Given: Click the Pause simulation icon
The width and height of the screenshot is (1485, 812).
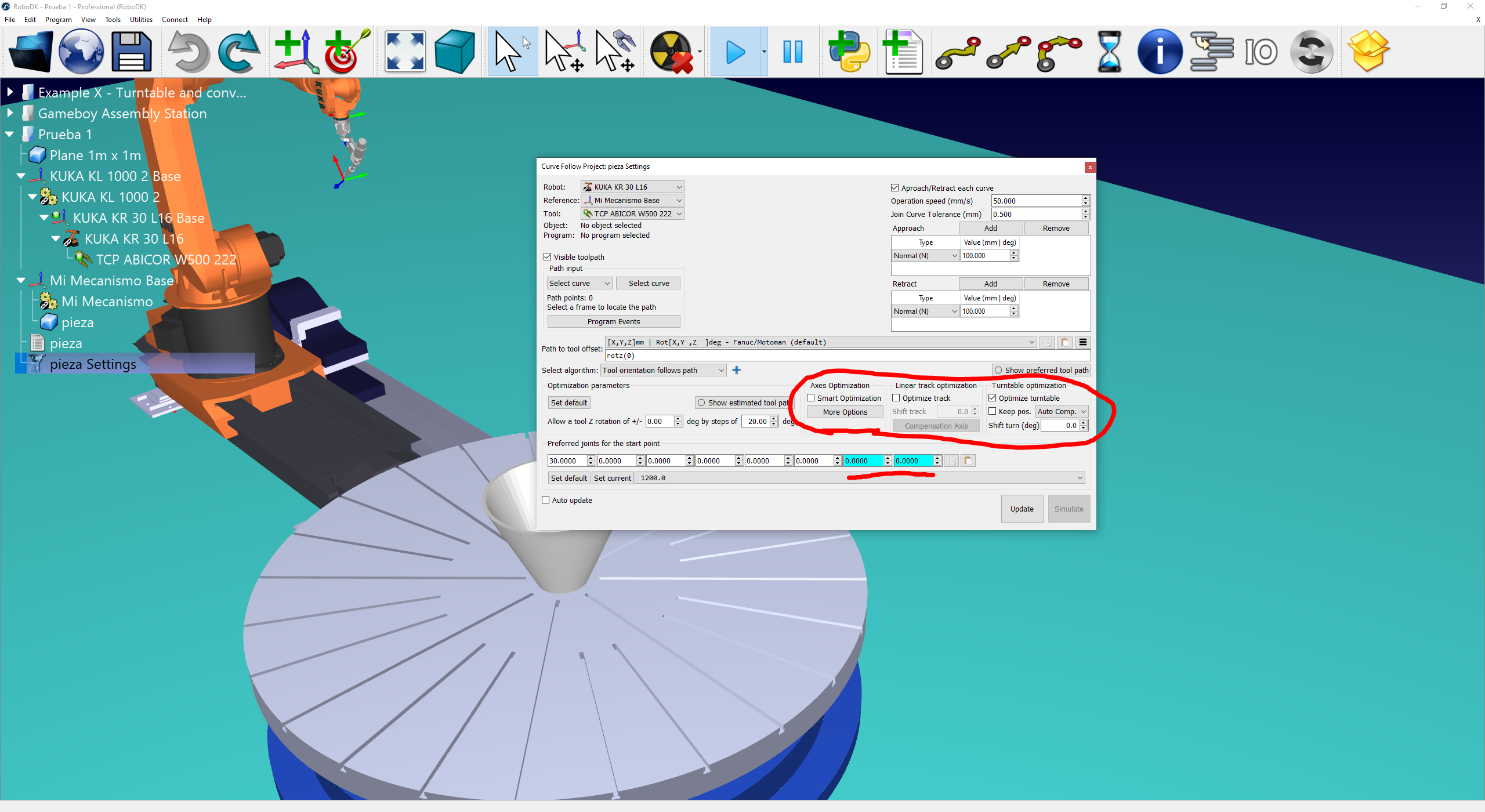Looking at the screenshot, I should point(792,52).
